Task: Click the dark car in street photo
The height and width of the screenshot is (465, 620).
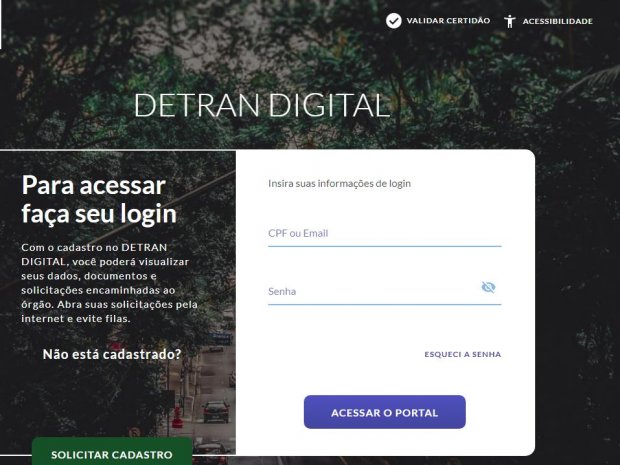Action: coord(216,412)
